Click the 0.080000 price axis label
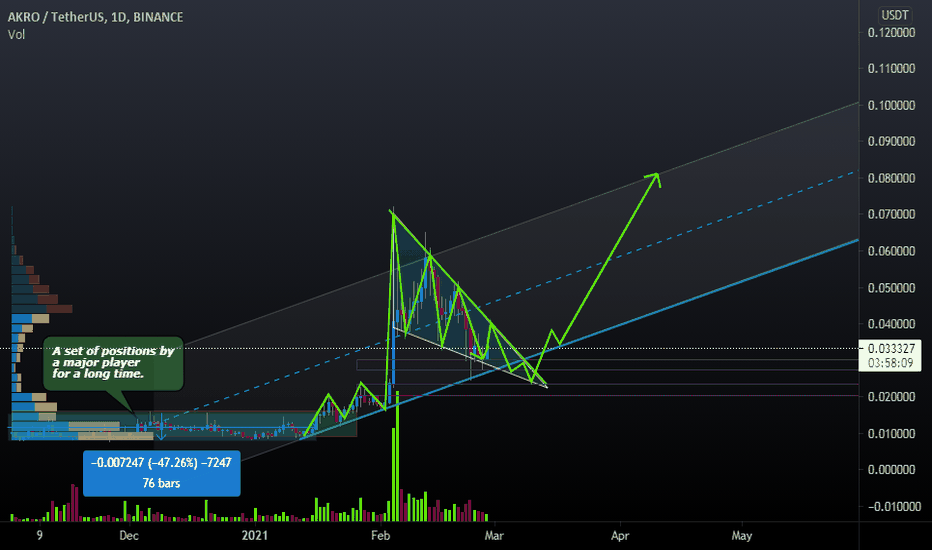This screenshot has width=932, height=550. click(x=891, y=178)
